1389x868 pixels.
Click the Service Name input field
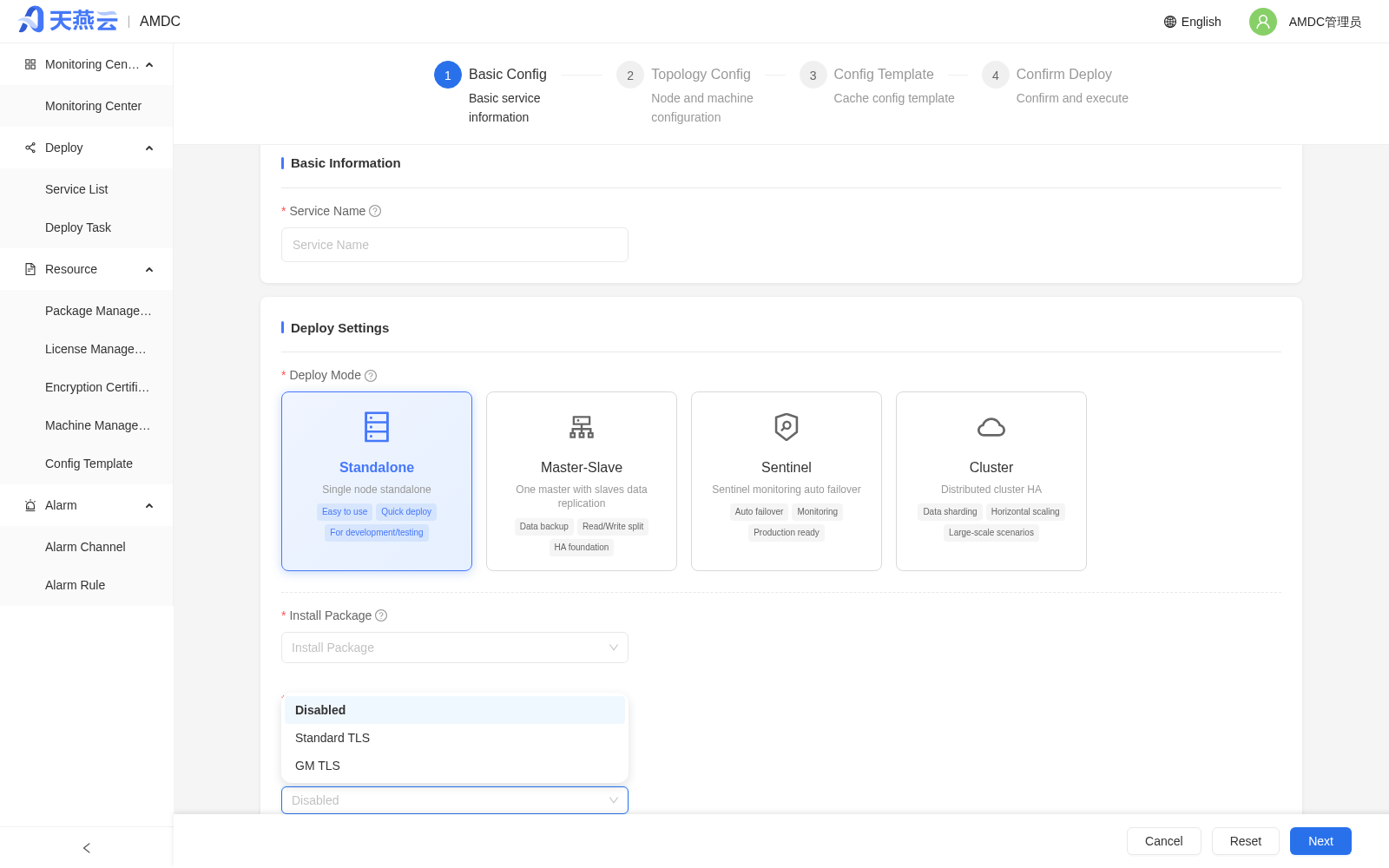455,245
